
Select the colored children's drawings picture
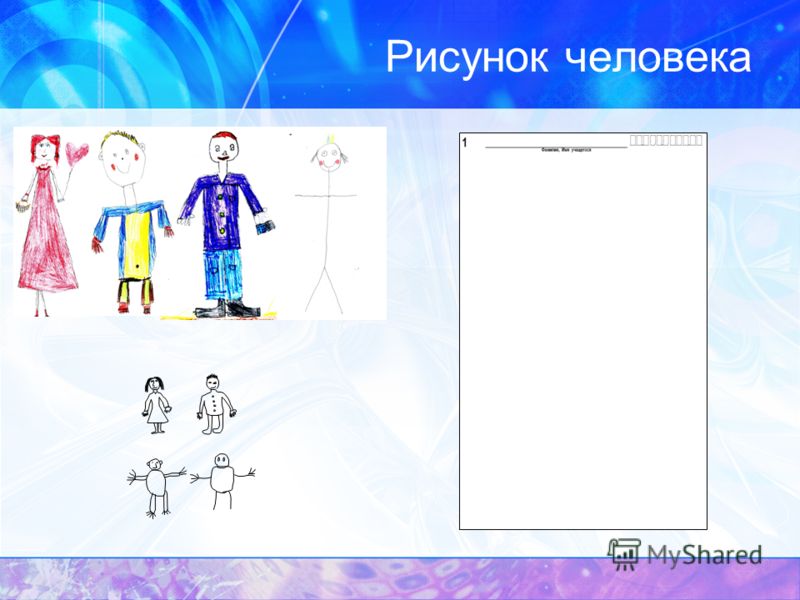(200, 223)
